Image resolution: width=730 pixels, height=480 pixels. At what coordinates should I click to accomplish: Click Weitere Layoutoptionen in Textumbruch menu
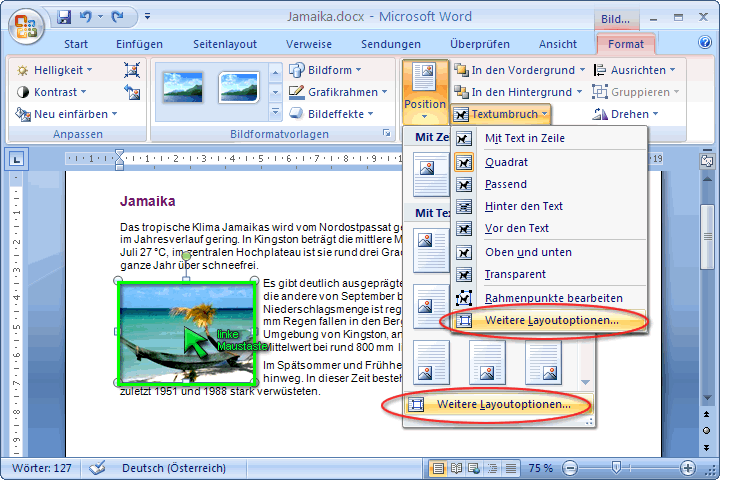(551, 321)
